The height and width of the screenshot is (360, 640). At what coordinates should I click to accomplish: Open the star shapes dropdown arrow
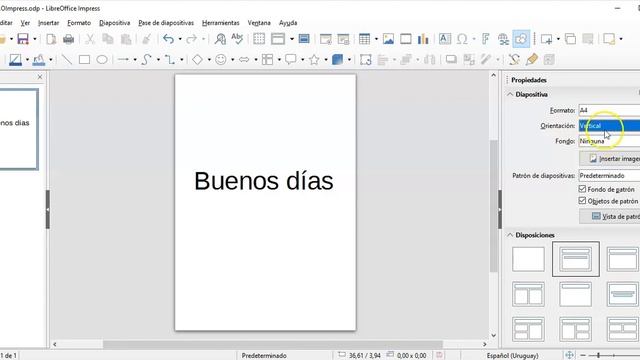[x=326, y=60]
